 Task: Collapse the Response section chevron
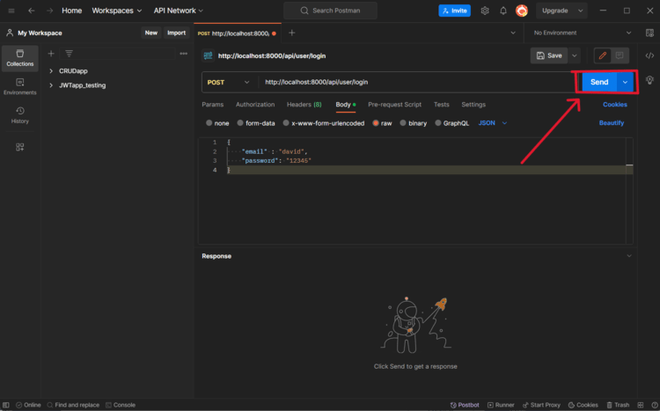click(629, 256)
